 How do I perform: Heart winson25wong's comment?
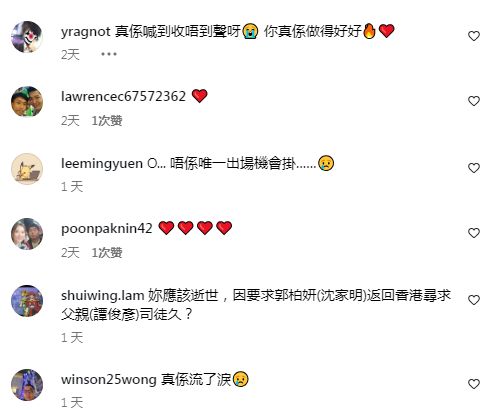click(x=473, y=384)
